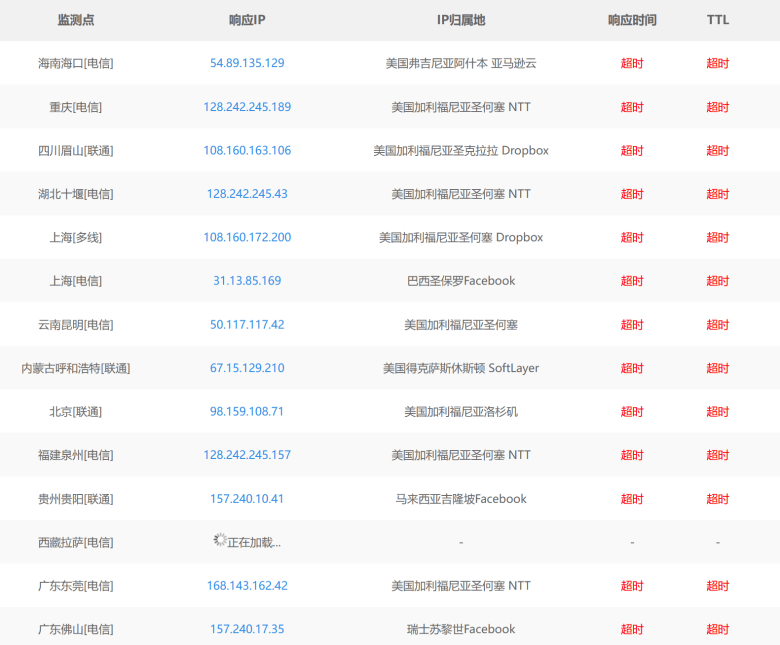Viewport: 780px width, 645px height.
Task: Click location 美国加利福尼亚洛杉矶
Action: [461, 412]
